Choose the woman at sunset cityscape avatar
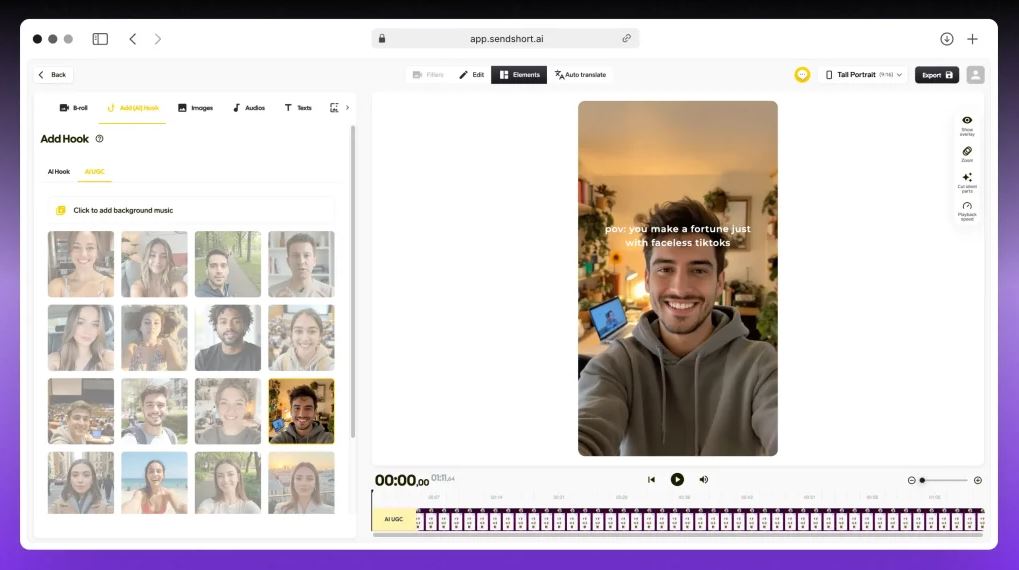The image size is (1019, 570). pos(302,483)
